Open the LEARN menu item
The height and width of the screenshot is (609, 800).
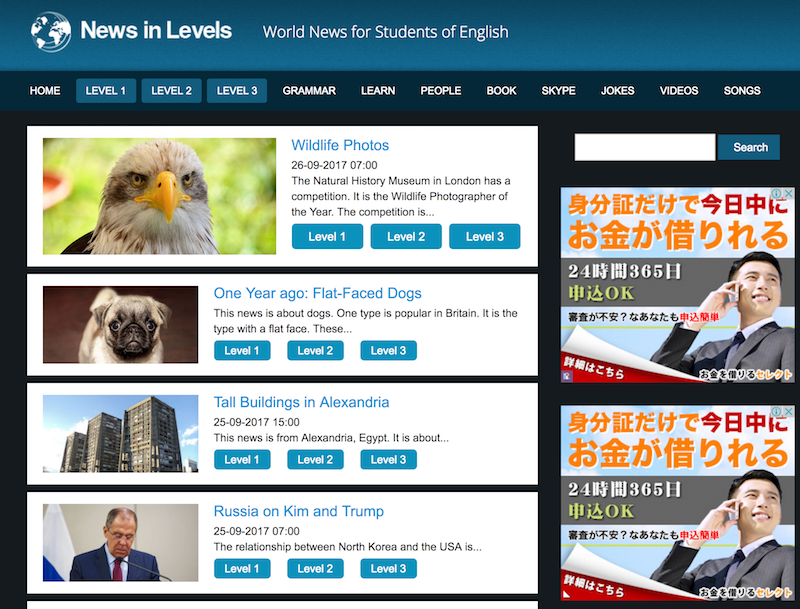tap(378, 91)
